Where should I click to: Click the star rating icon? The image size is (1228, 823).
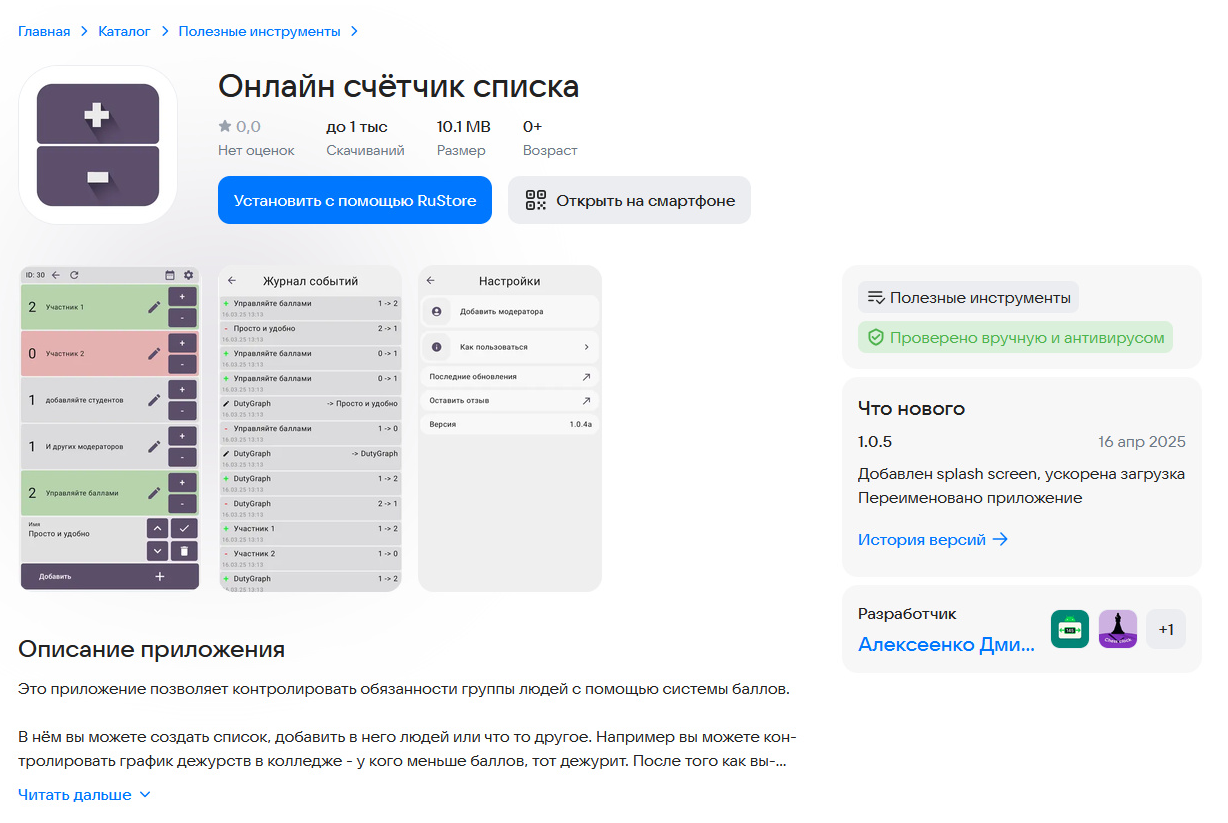pyautogui.click(x=225, y=127)
